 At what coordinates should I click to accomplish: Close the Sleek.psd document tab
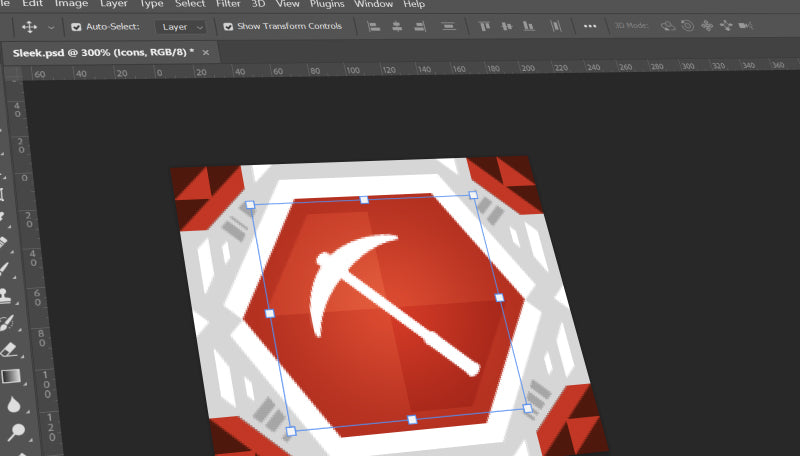[206, 52]
